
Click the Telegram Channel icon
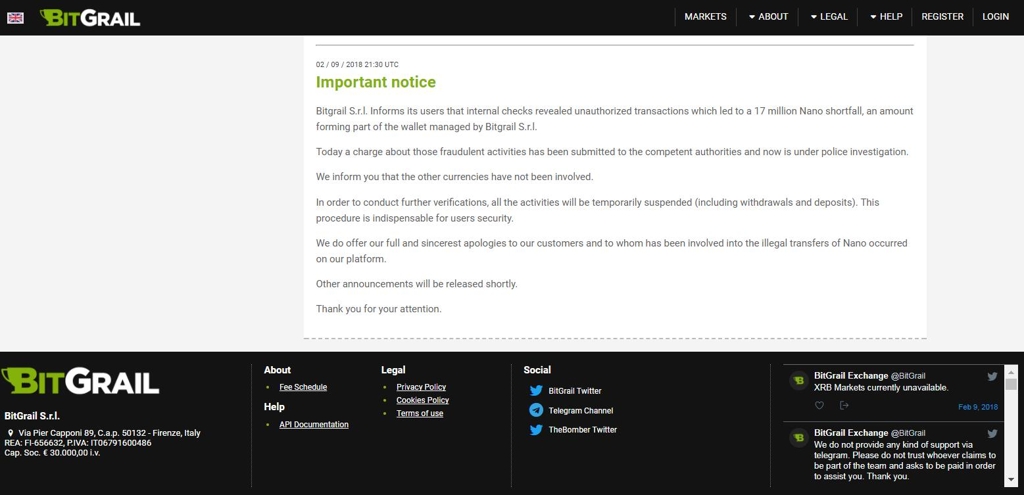pyautogui.click(x=536, y=411)
